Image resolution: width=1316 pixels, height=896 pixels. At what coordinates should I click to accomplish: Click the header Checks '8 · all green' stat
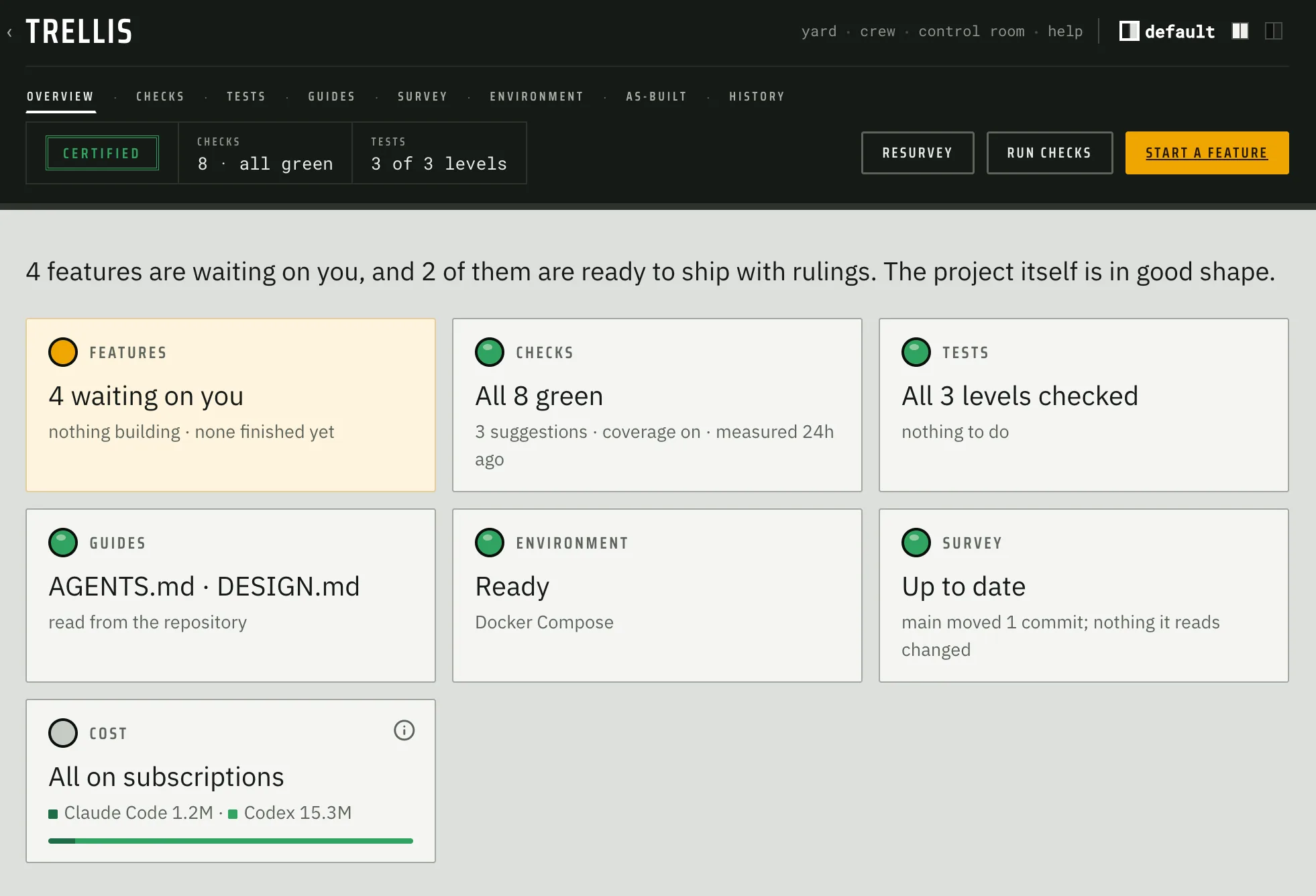click(265, 153)
